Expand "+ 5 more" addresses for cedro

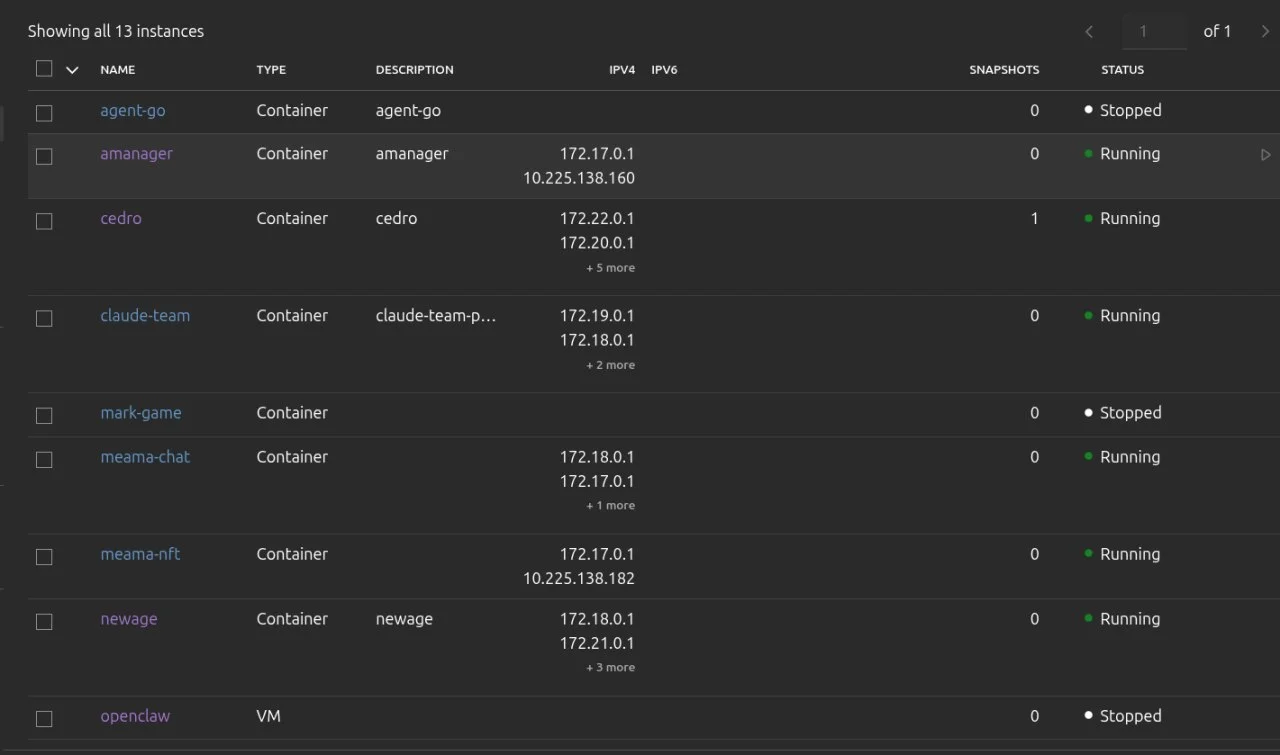pos(610,268)
